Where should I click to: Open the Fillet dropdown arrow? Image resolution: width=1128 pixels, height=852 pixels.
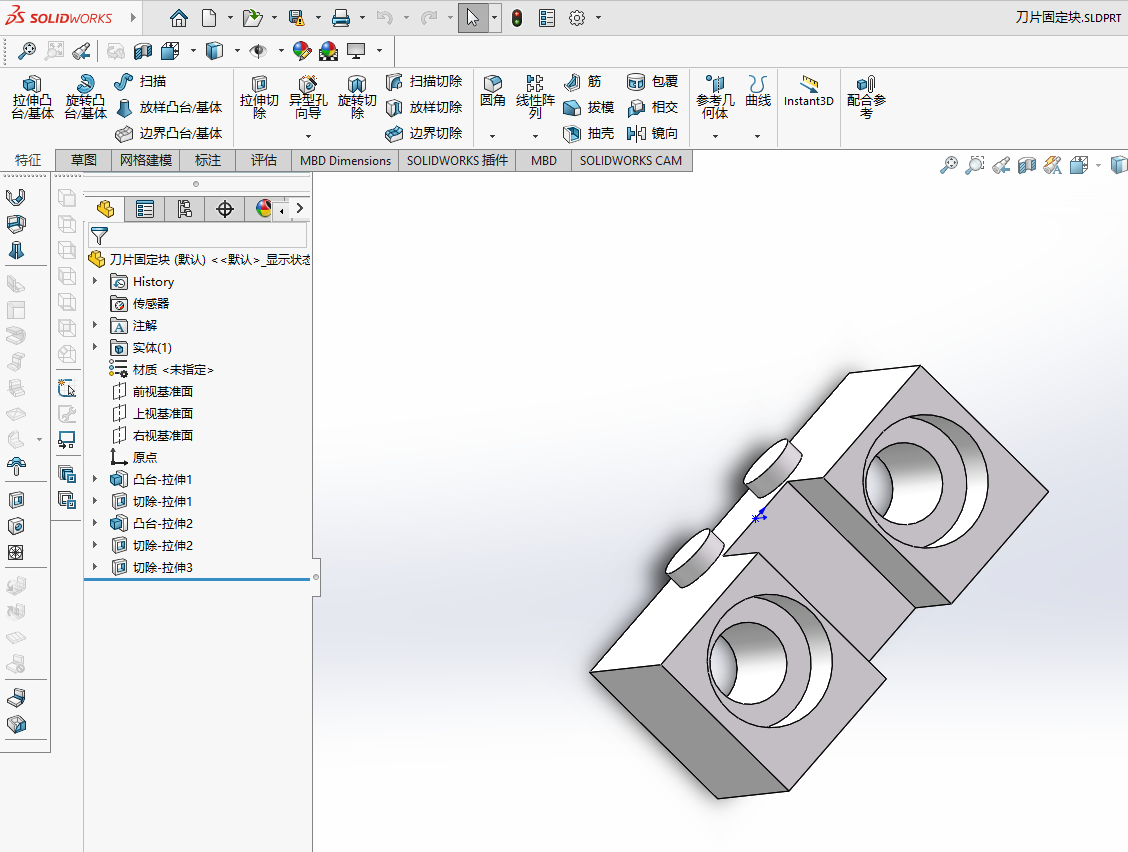pos(493,136)
